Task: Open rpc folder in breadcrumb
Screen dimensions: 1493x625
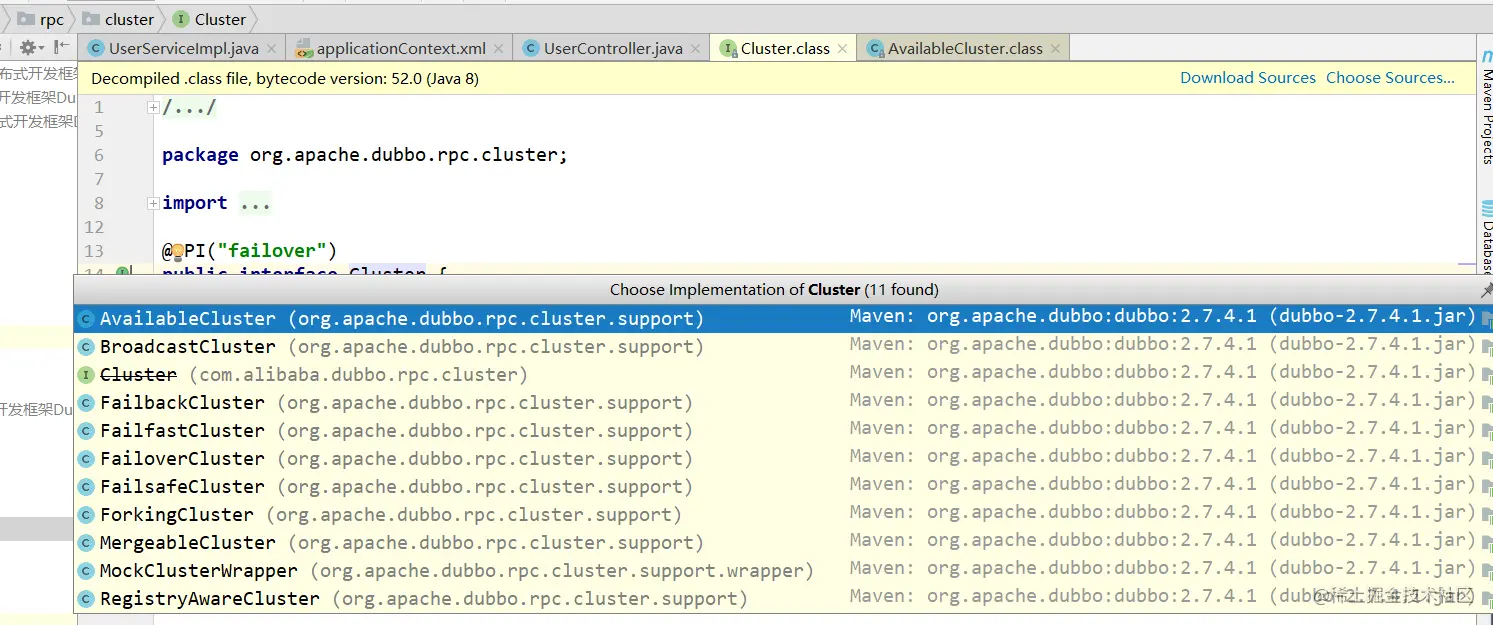Action: [x=41, y=19]
